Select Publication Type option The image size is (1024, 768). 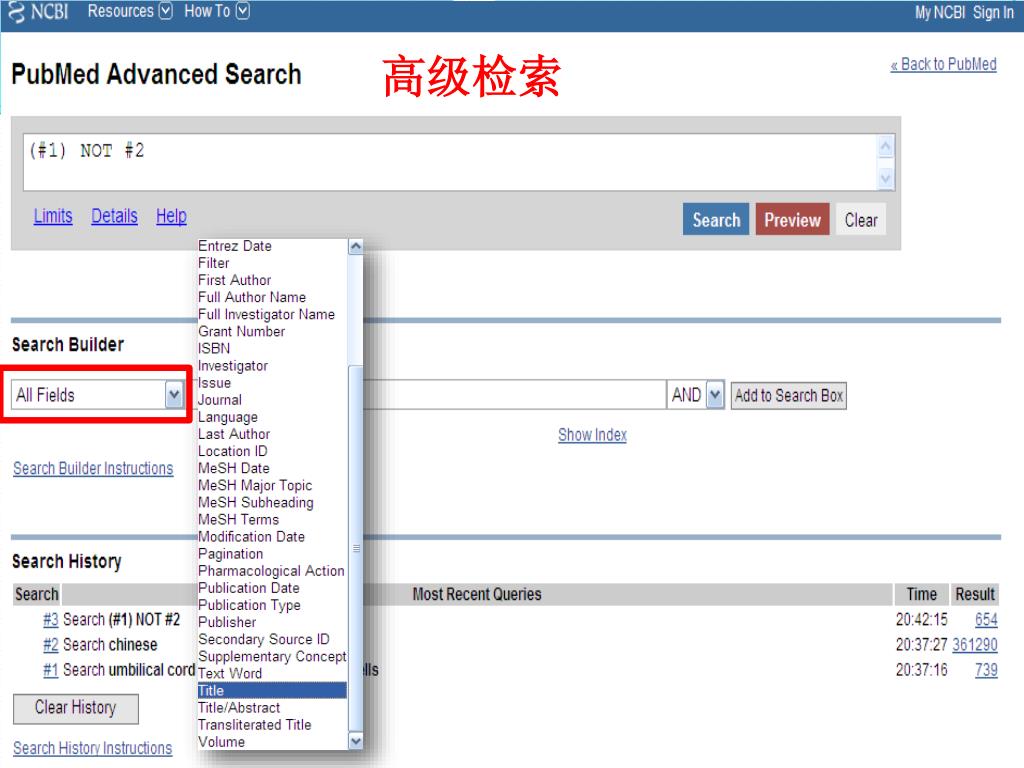tap(272, 605)
